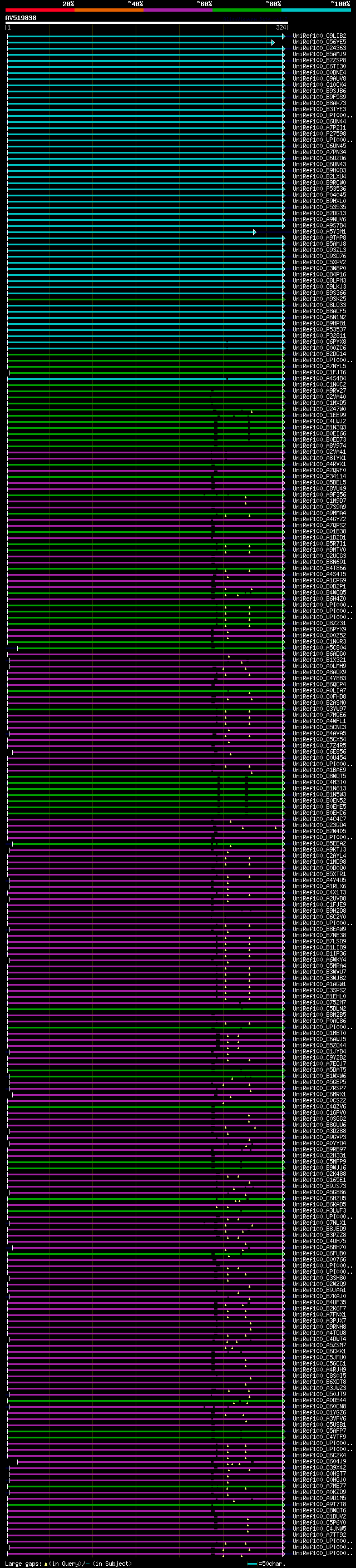
Task: Select hit UniRef100_B1X321
Action: pos(319,660)
